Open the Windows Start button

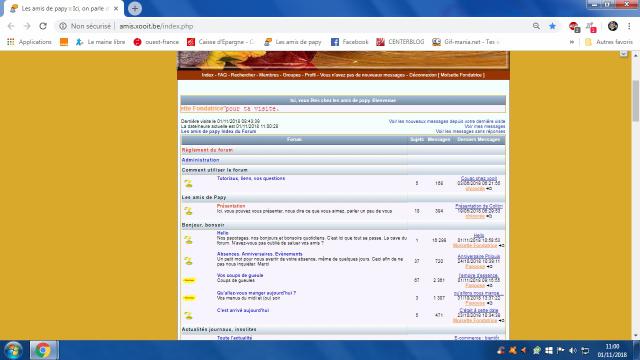click(13, 350)
